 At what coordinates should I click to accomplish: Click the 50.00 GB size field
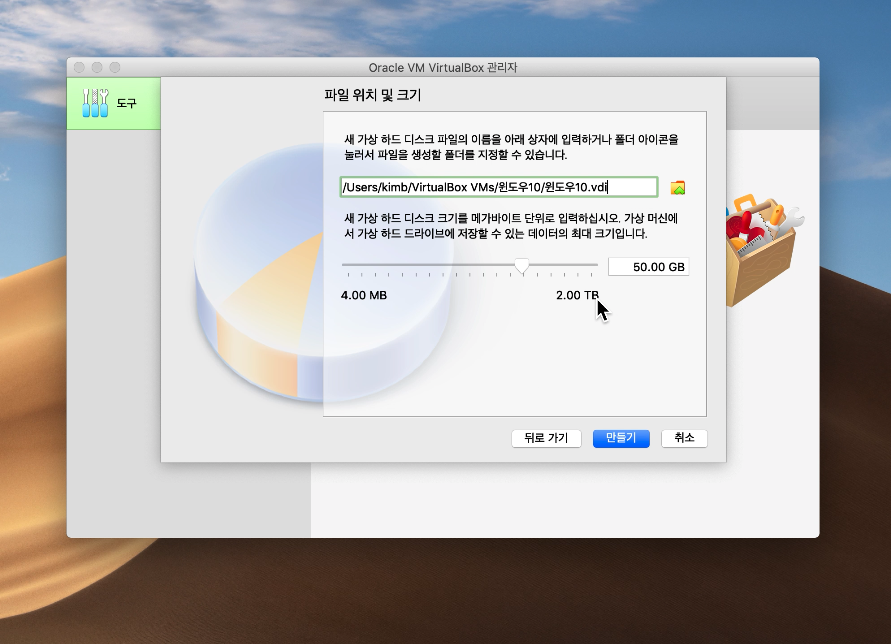[648, 267]
